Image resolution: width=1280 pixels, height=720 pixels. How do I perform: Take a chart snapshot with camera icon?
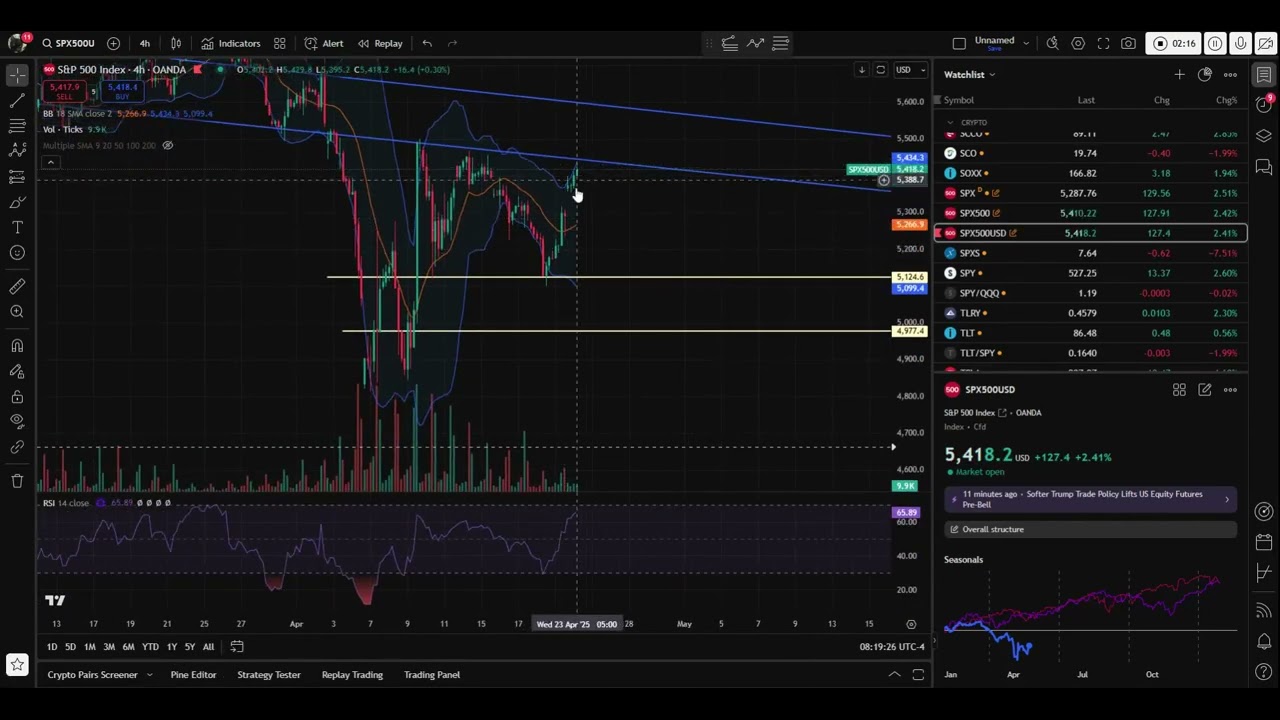[x=1128, y=43]
